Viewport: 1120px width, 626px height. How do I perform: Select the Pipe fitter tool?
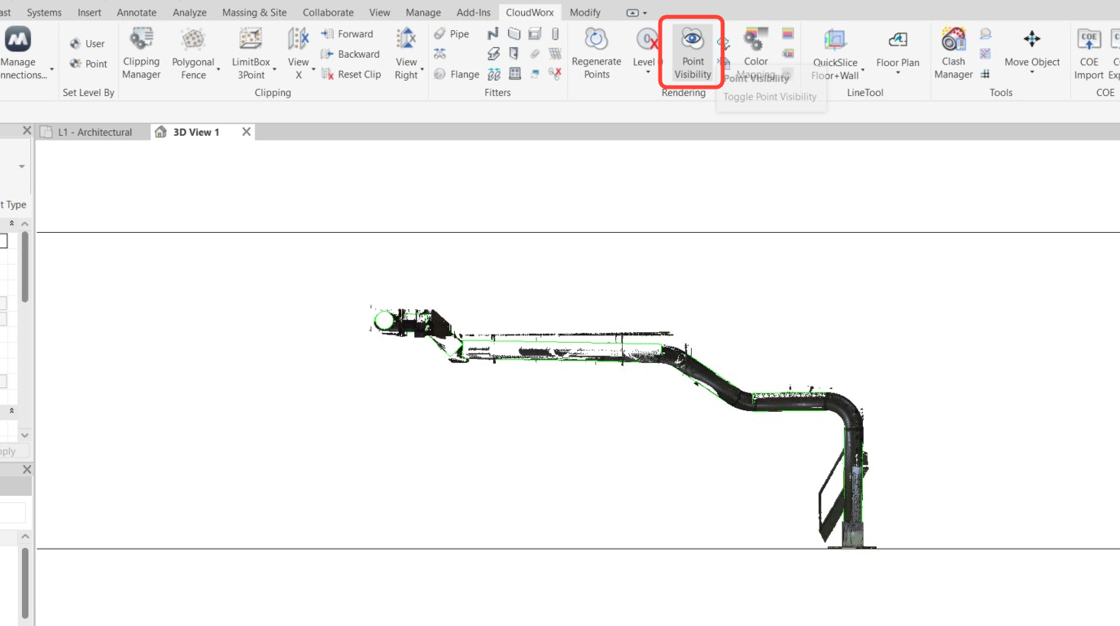coord(451,34)
